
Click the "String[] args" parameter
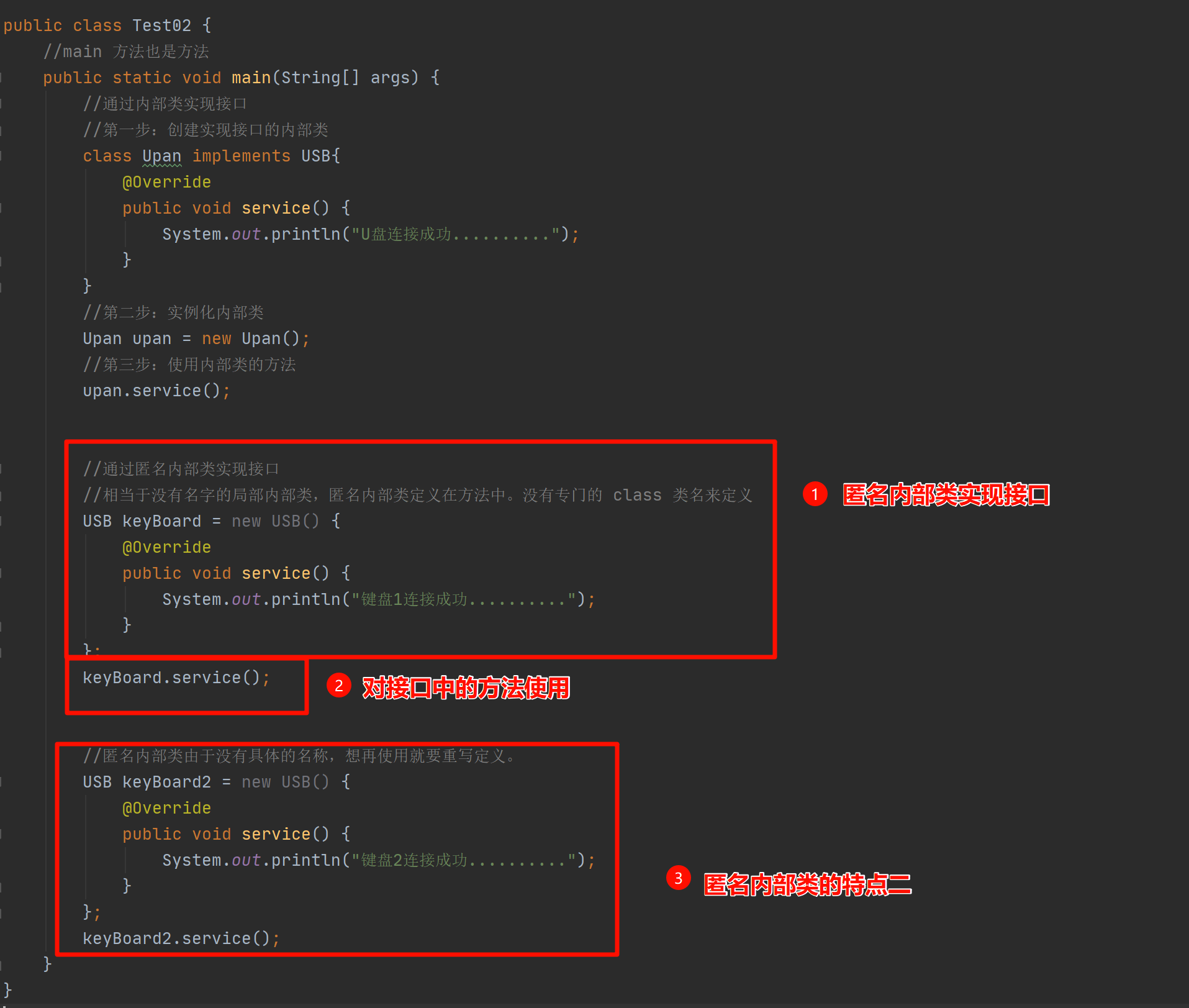click(x=346, y=78)
